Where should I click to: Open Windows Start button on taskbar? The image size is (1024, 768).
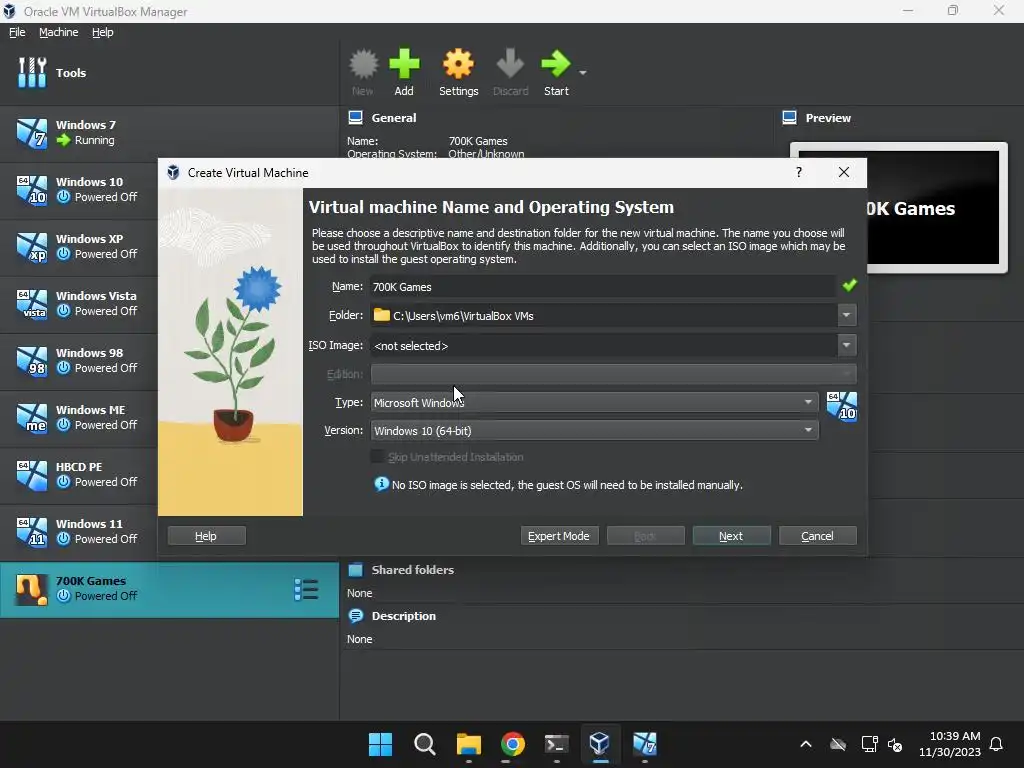[380, 744]
